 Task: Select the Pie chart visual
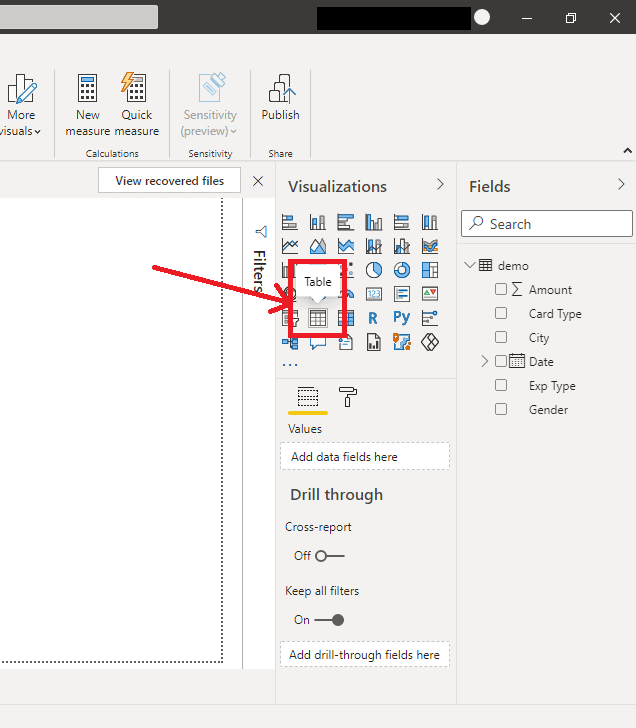(374, 270)
